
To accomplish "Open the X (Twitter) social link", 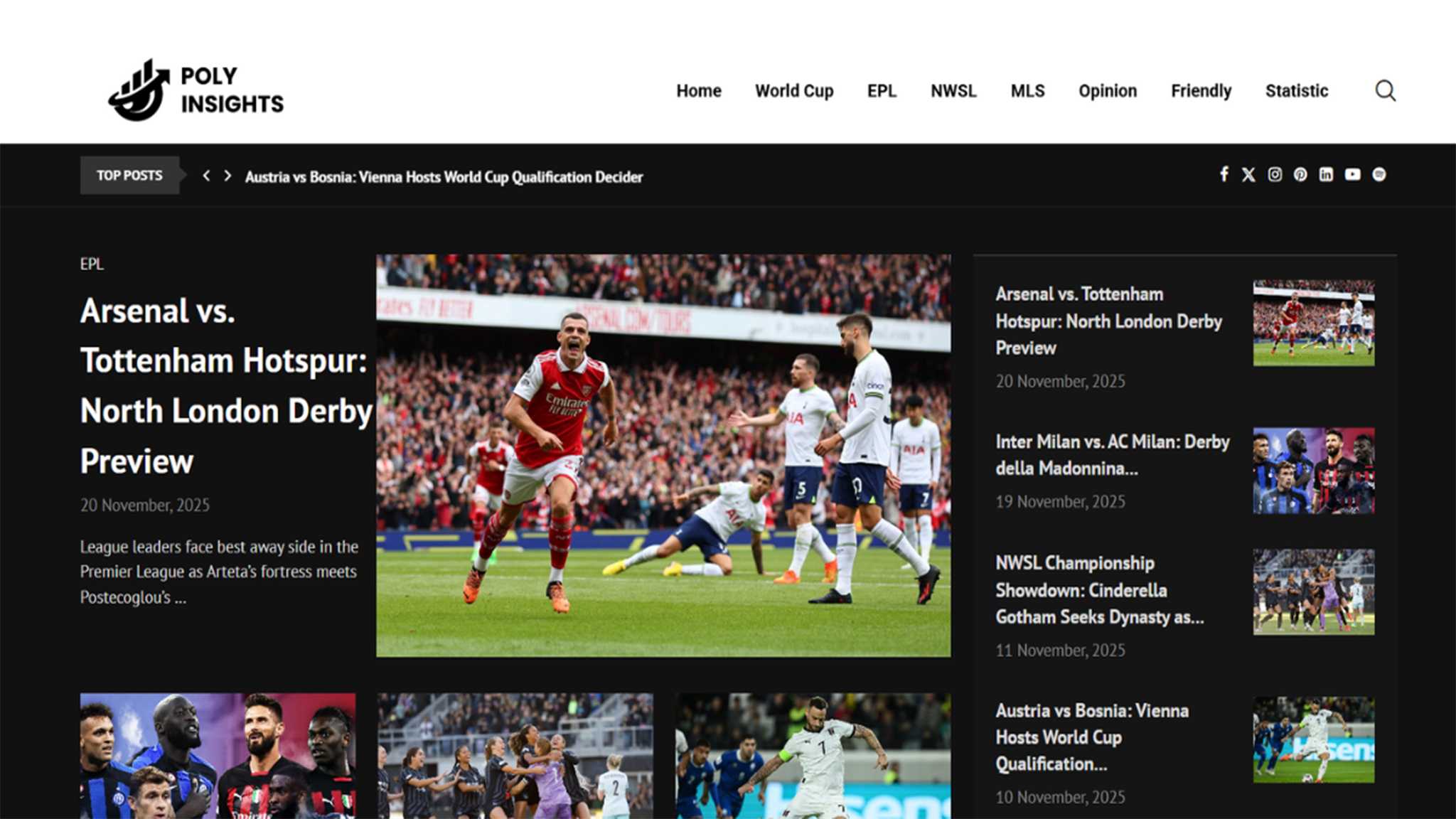I will click(1248, 175).
